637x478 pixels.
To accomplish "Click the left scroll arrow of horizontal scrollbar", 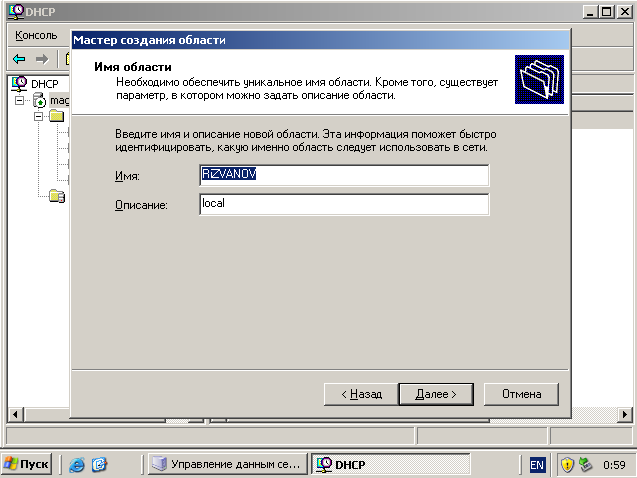I will [x=15, y=415].
